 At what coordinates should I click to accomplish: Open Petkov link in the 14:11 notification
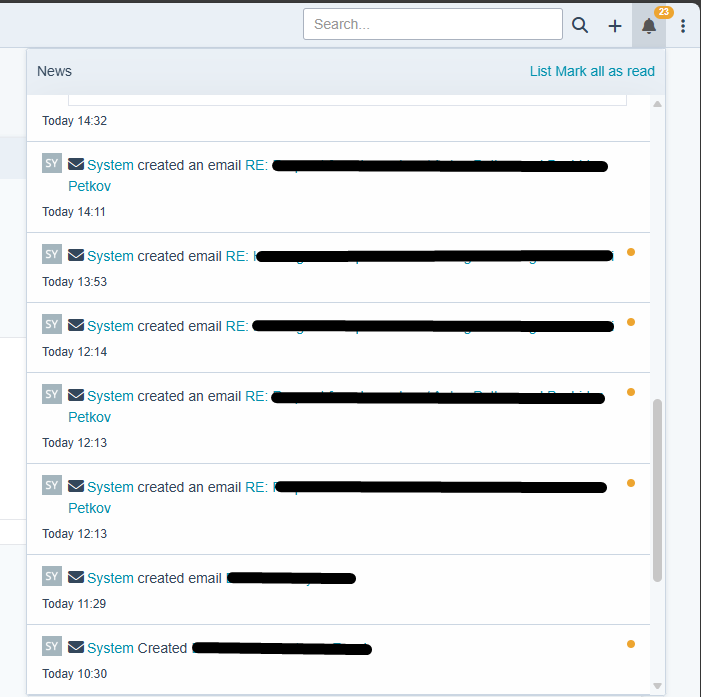pos(89,186)
